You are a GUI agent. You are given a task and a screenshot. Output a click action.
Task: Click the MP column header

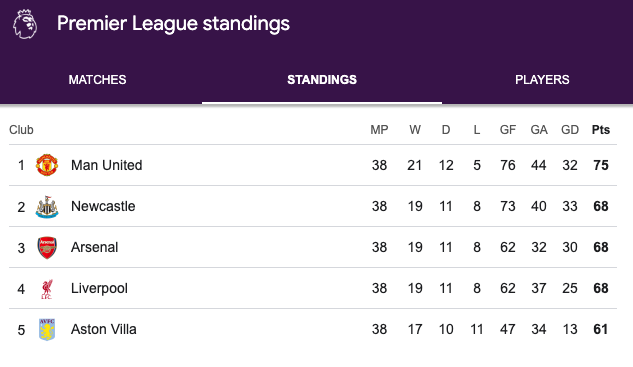tap(379, 130)
